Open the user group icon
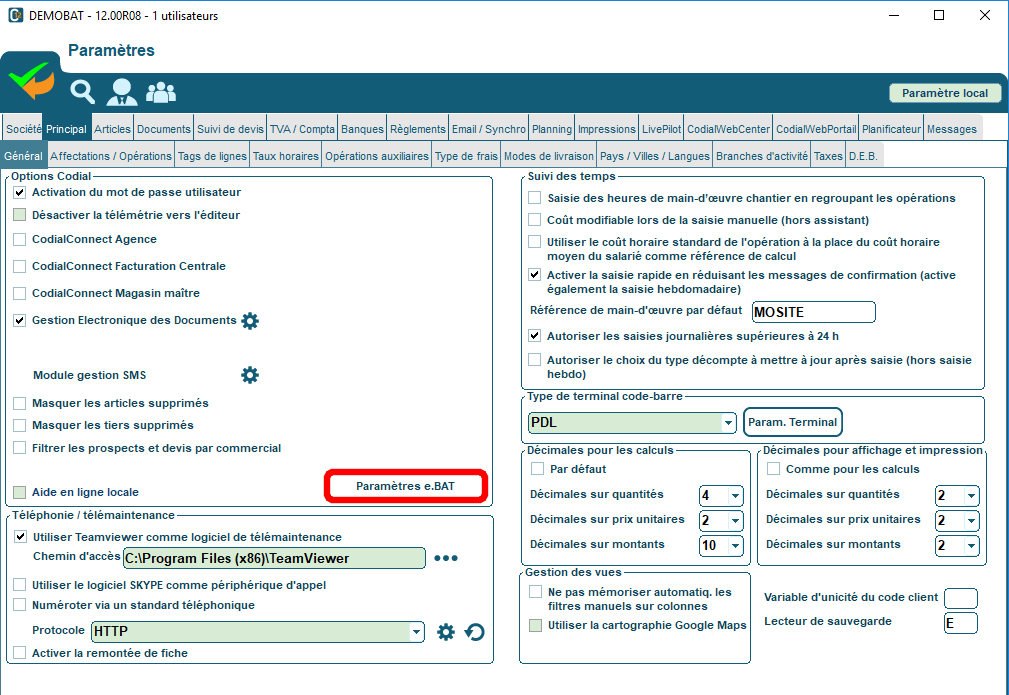 point(161,92)
